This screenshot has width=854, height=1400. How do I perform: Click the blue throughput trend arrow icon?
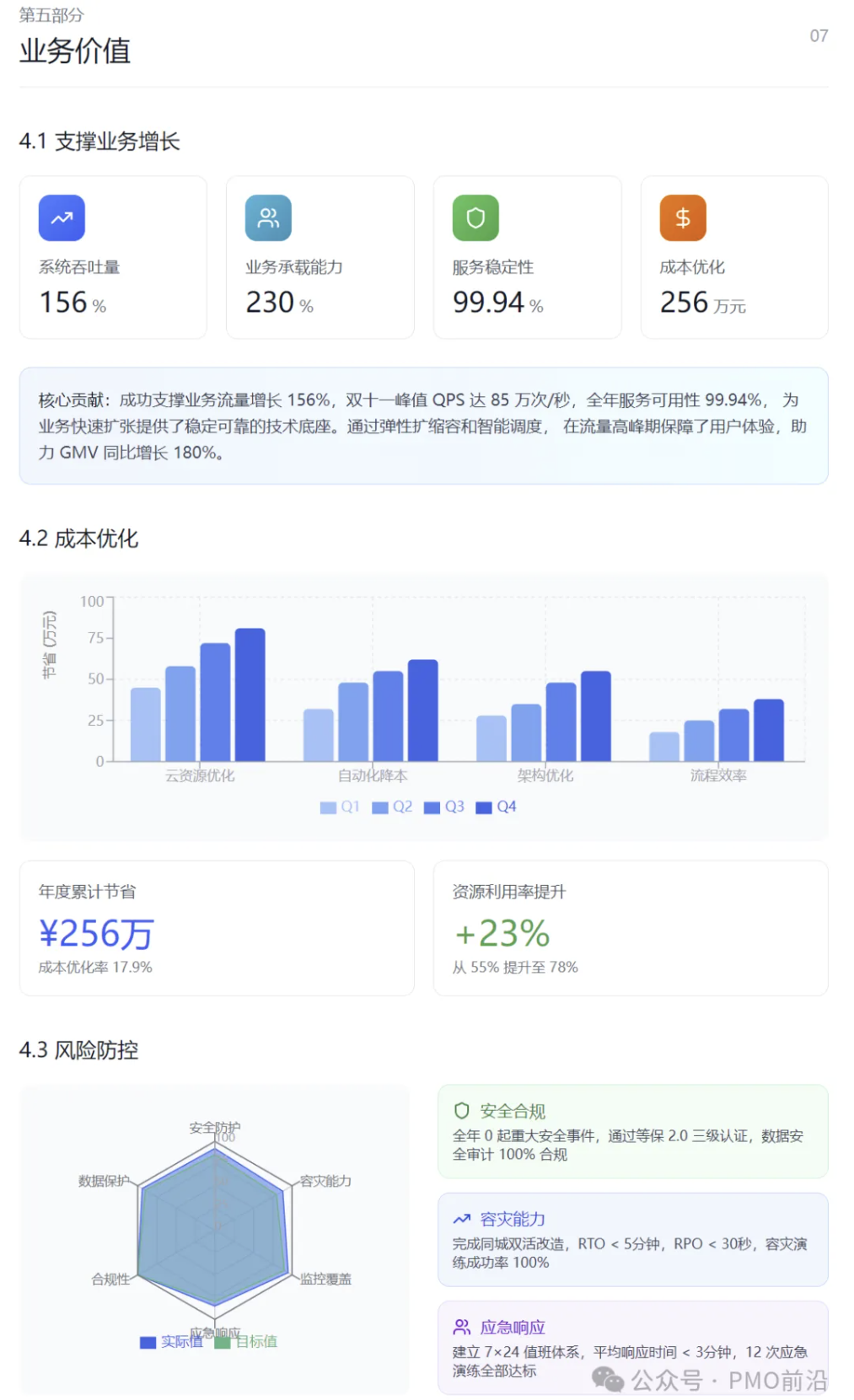[62, 218]
